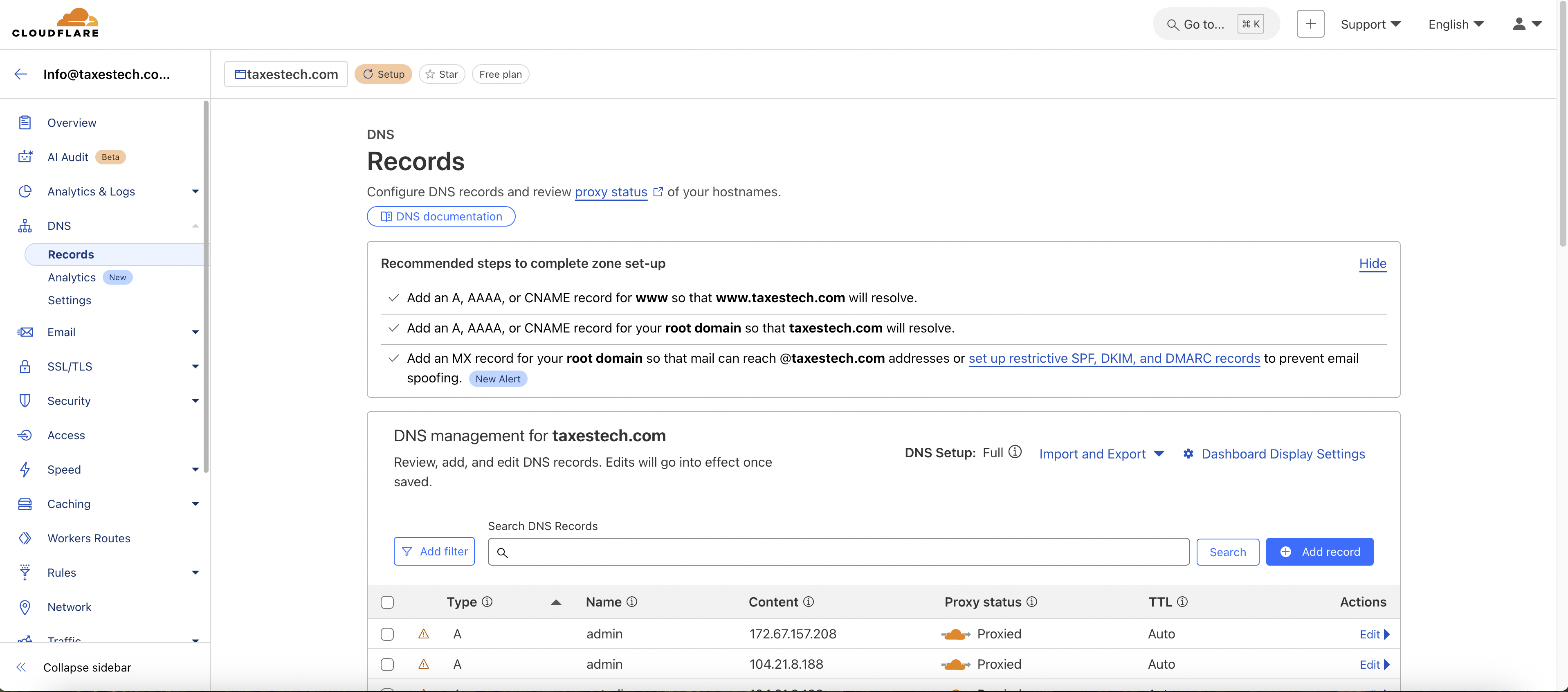This screenshot has height=692, width=1568.
Task: Open DNS Settings sub-item
Action: pyautogui.click(x=70, y=300)
